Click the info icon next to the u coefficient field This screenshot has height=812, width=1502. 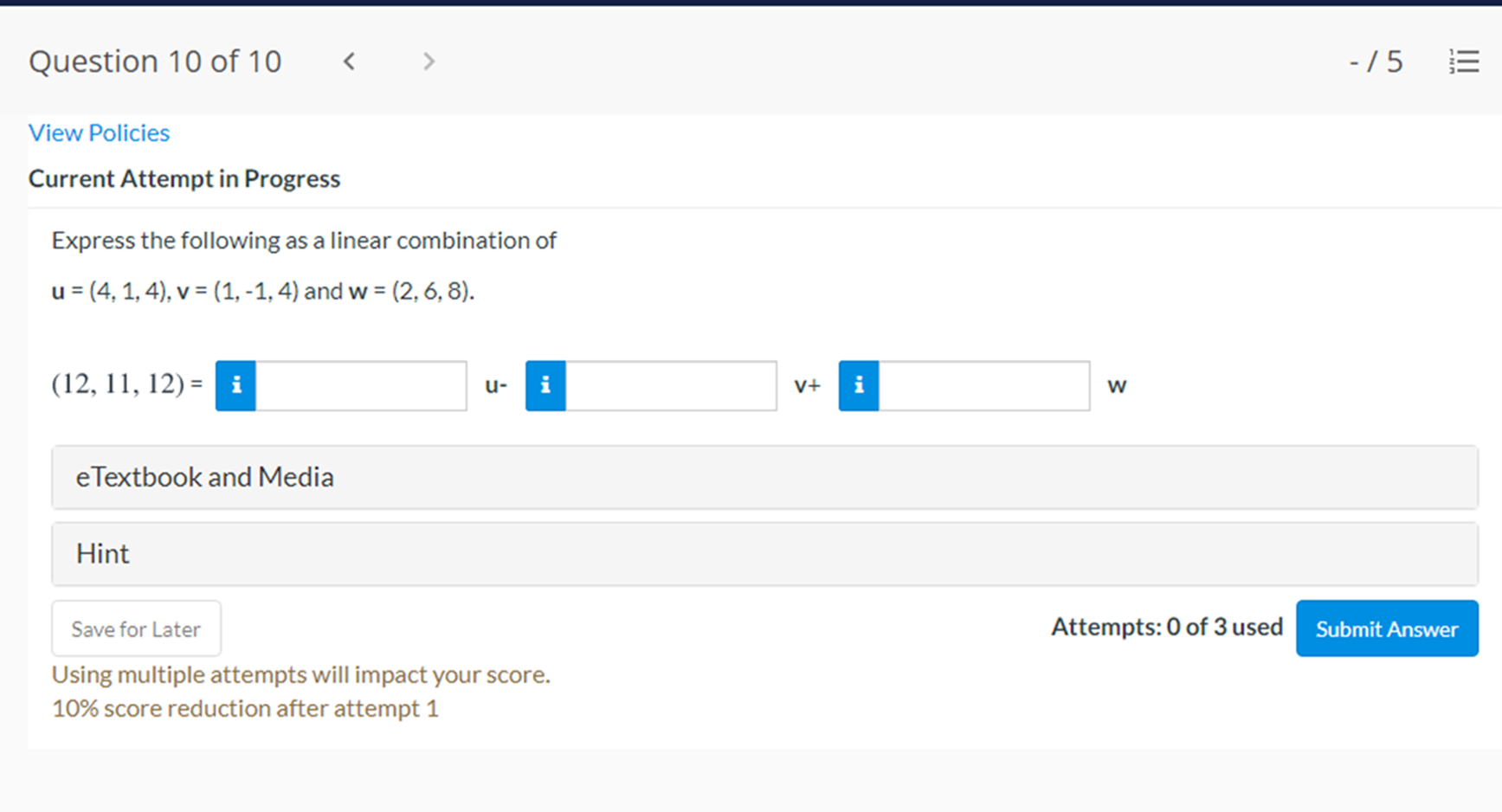[x=235, y=386]
